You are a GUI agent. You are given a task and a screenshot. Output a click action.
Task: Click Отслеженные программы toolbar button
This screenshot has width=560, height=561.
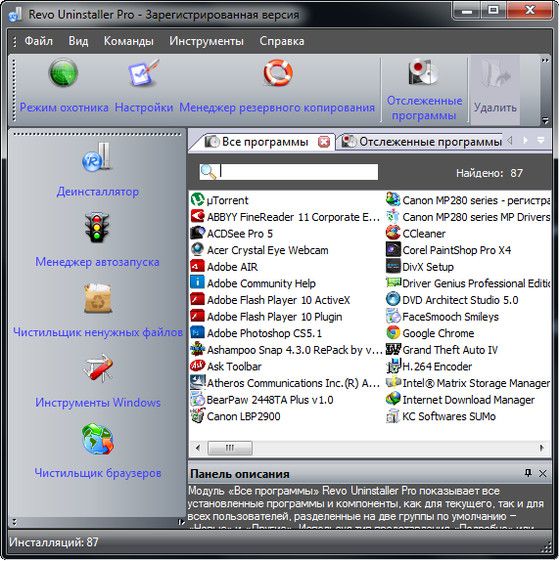pos(424,90)
